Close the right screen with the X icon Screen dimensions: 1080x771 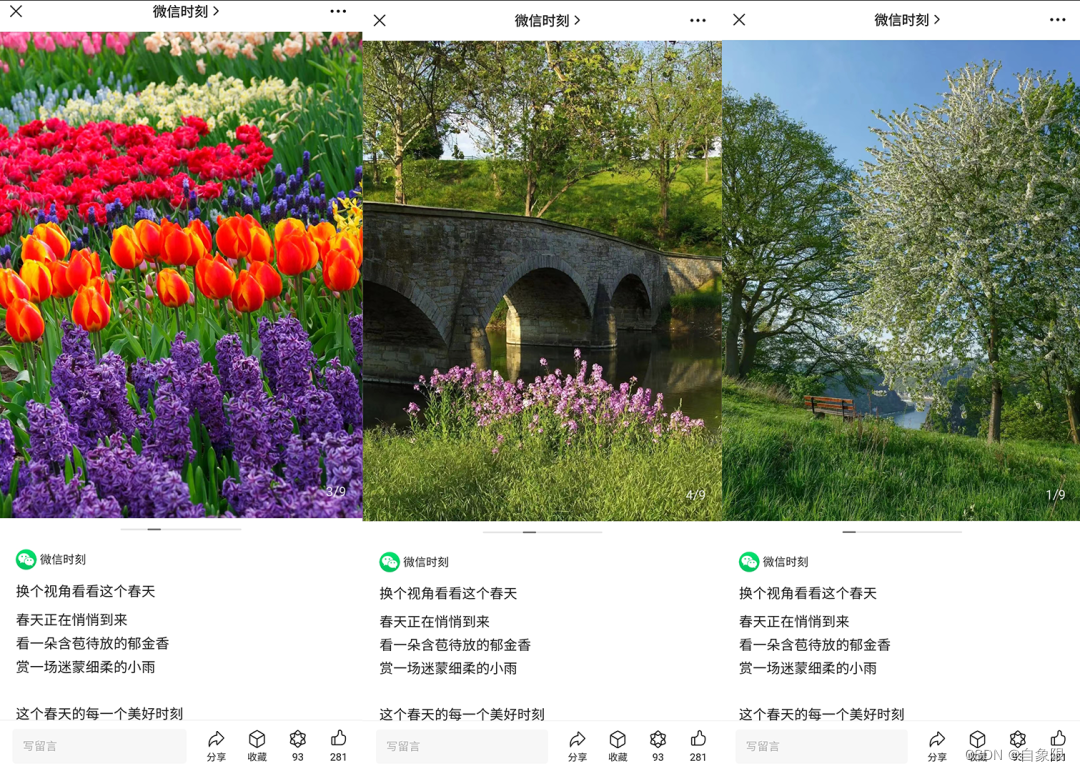click(739, 19)
